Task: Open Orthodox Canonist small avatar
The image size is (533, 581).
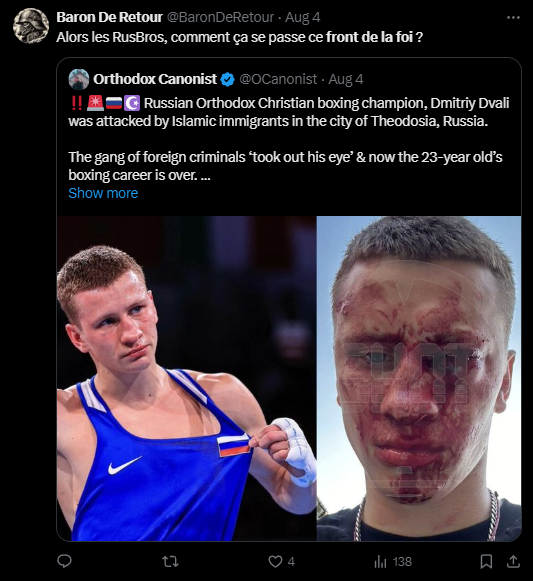Action: pyautogui.click(x=79, y=79)
